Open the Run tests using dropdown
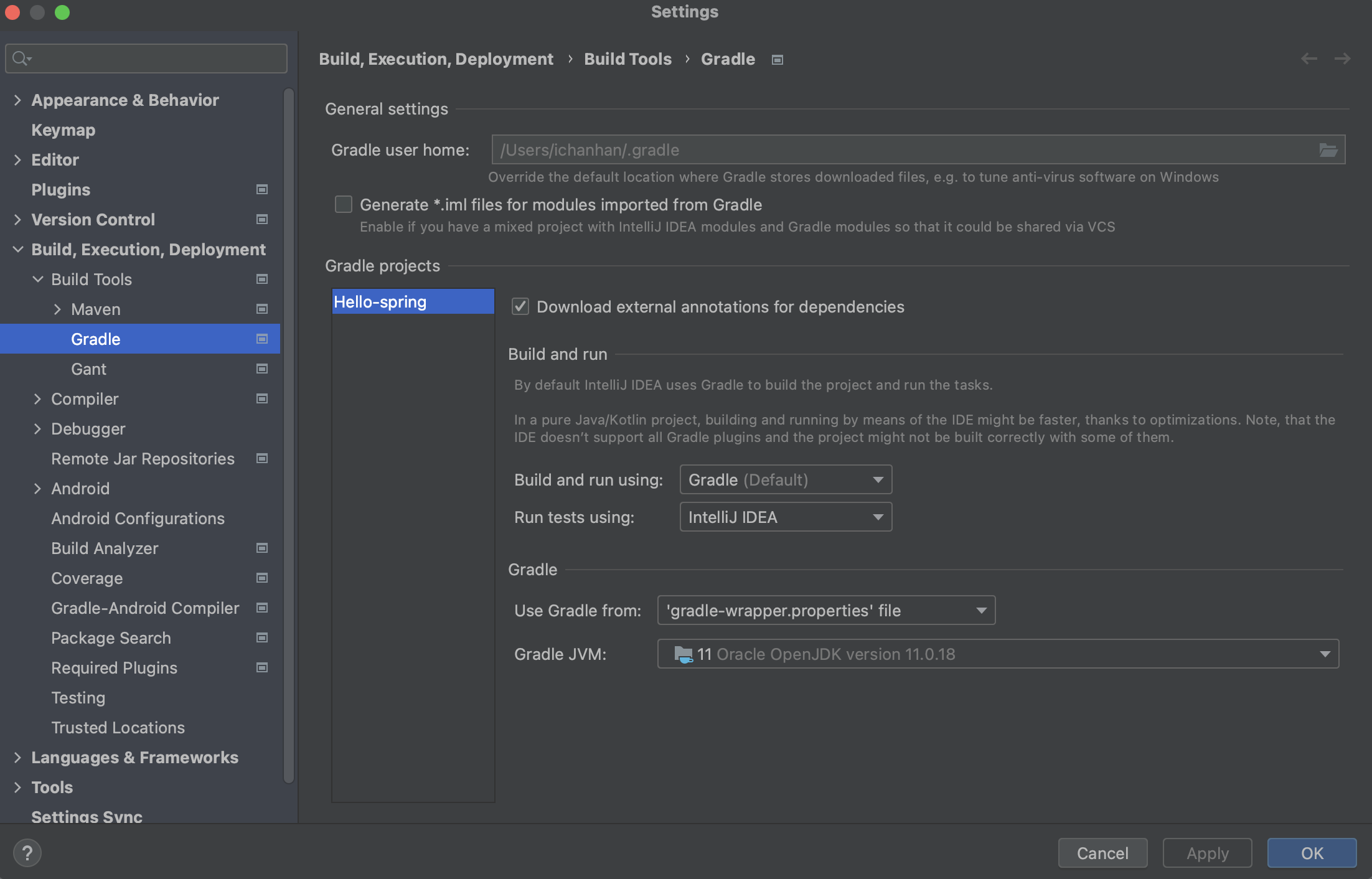 (x=785, y=516)
